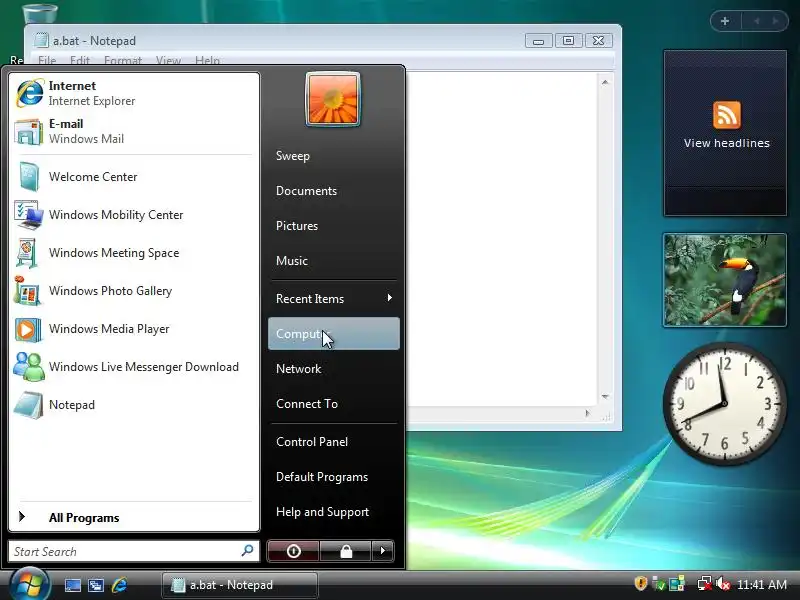
Task: Click Show Desktop quick launch icon
Action: click(72, 585)
